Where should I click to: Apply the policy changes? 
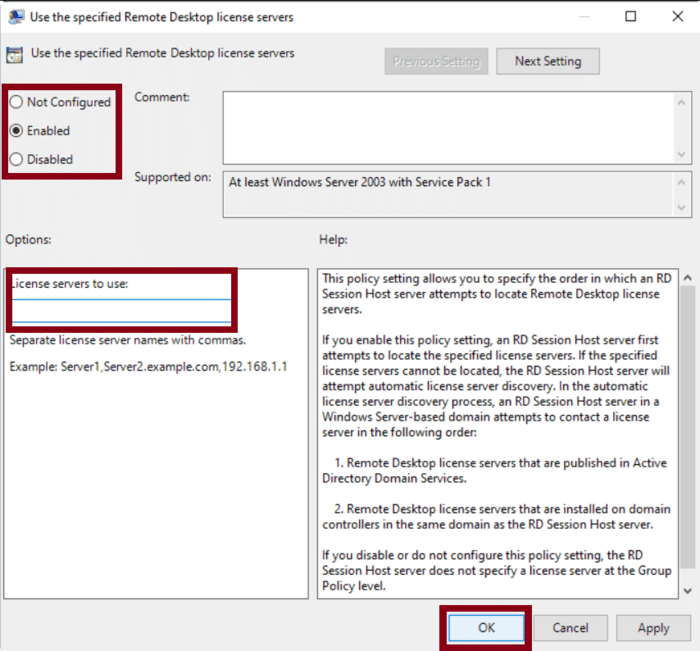[x=653, y=628]
